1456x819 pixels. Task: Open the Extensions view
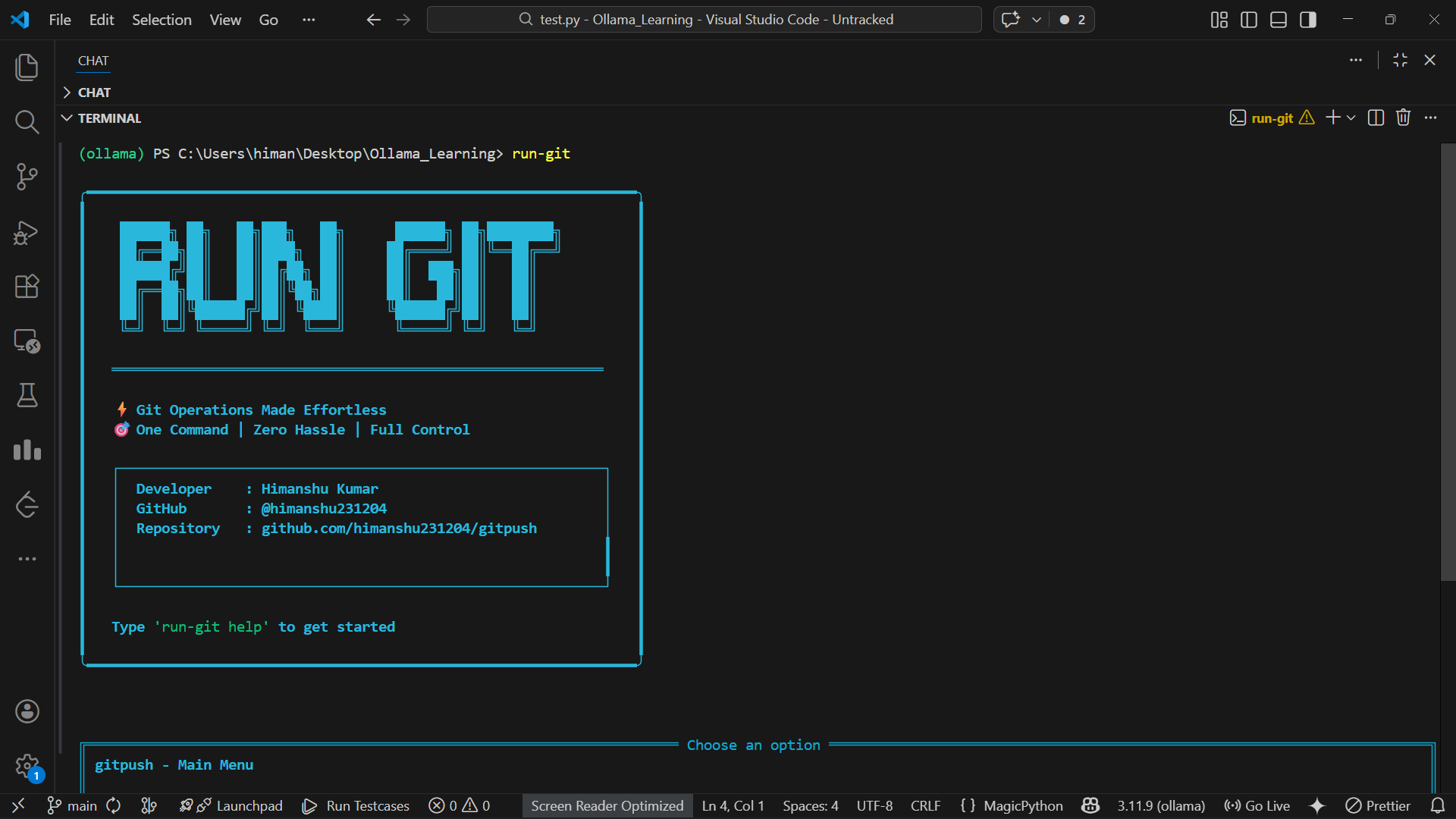[x=27, y=287]
